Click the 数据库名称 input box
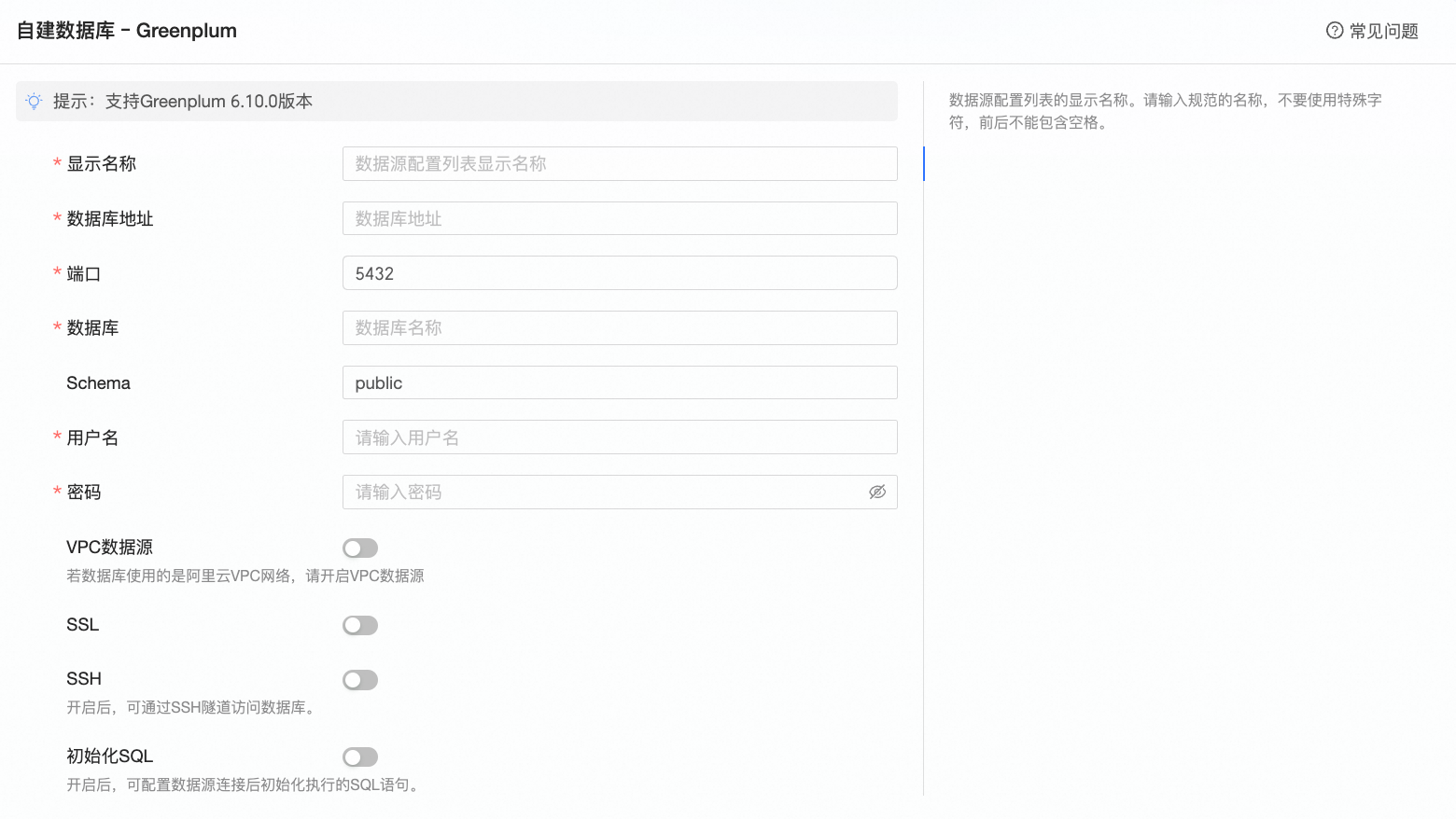Viewport: 1456px width, 819px height. 620,328
